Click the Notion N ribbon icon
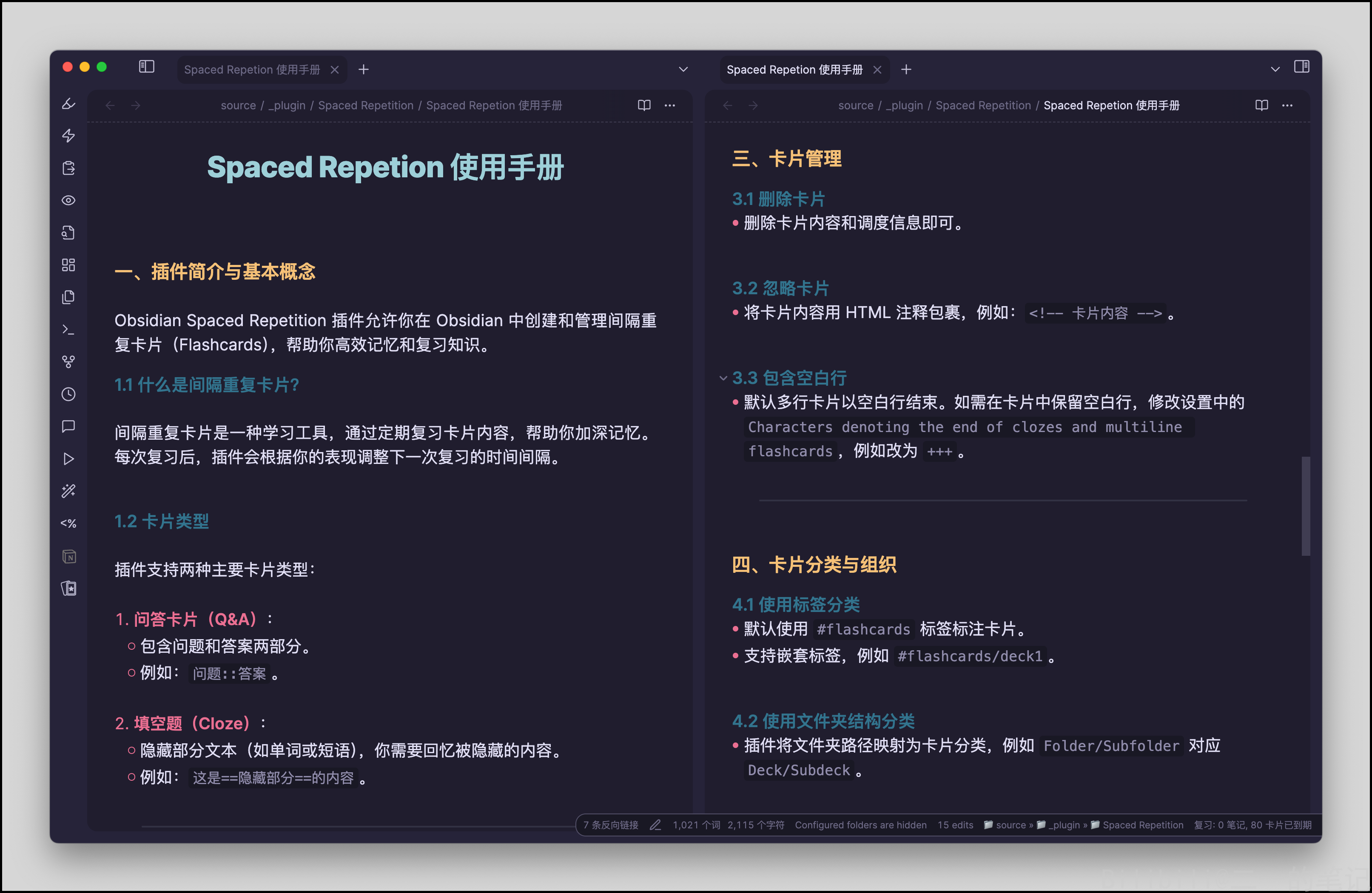1372x893 pixels. tap(68, 556)
